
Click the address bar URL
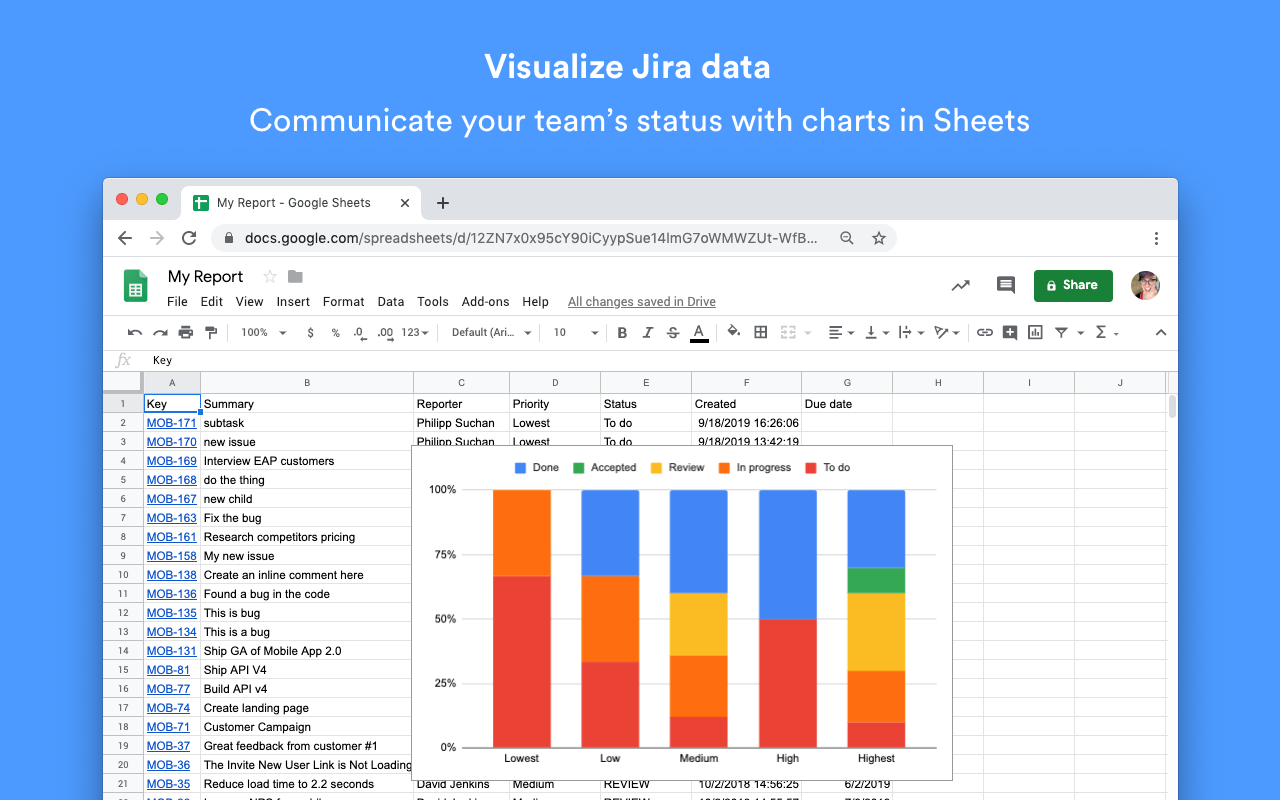[x=531, y=238]
